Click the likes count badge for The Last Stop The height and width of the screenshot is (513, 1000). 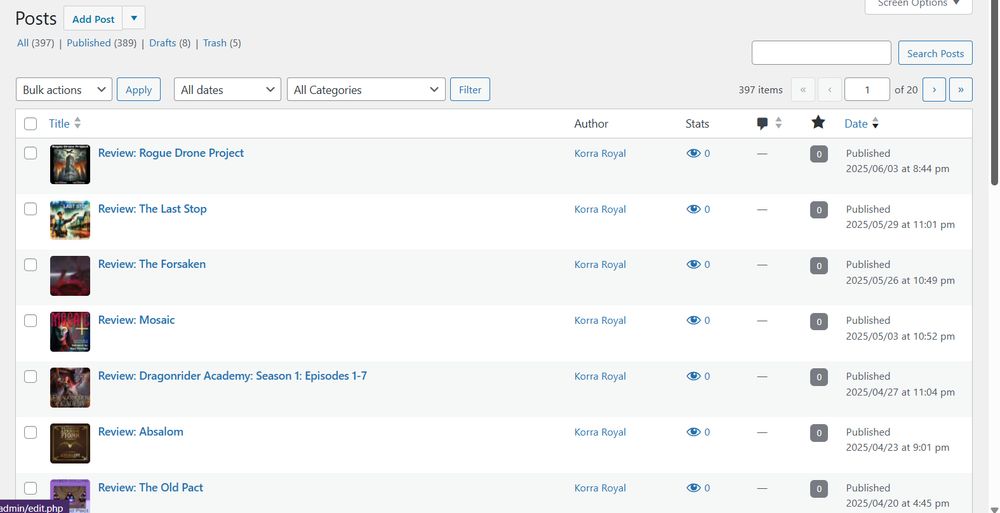click(818, 210)
